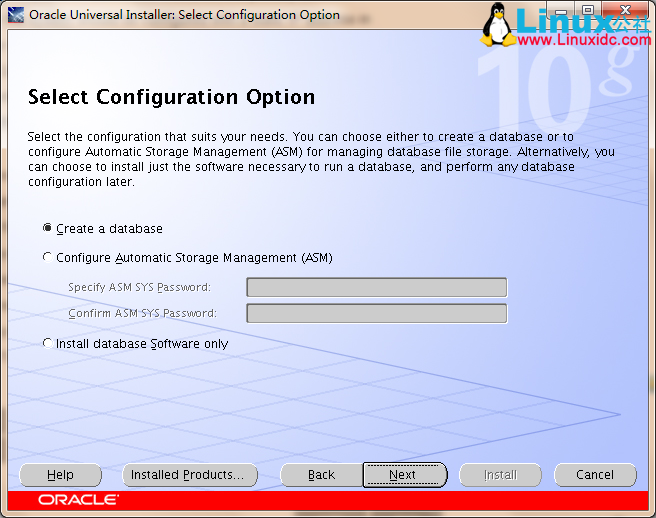
Task: View Installed Products list
Action: pos(190,475)
